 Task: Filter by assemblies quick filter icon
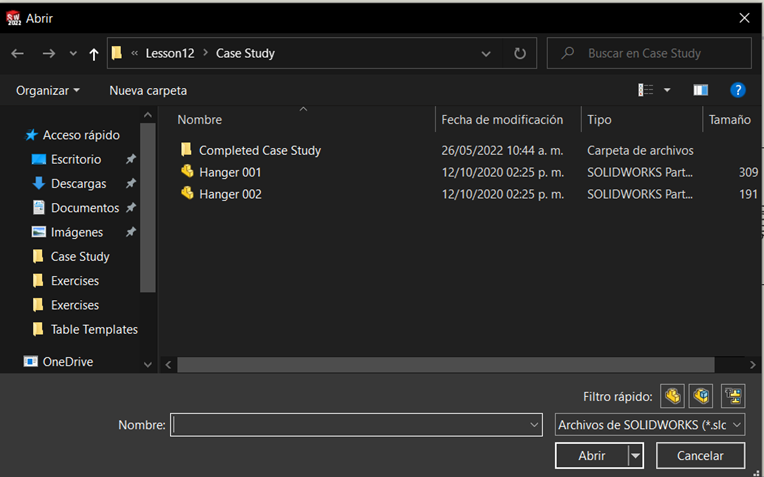coord(701,396)
